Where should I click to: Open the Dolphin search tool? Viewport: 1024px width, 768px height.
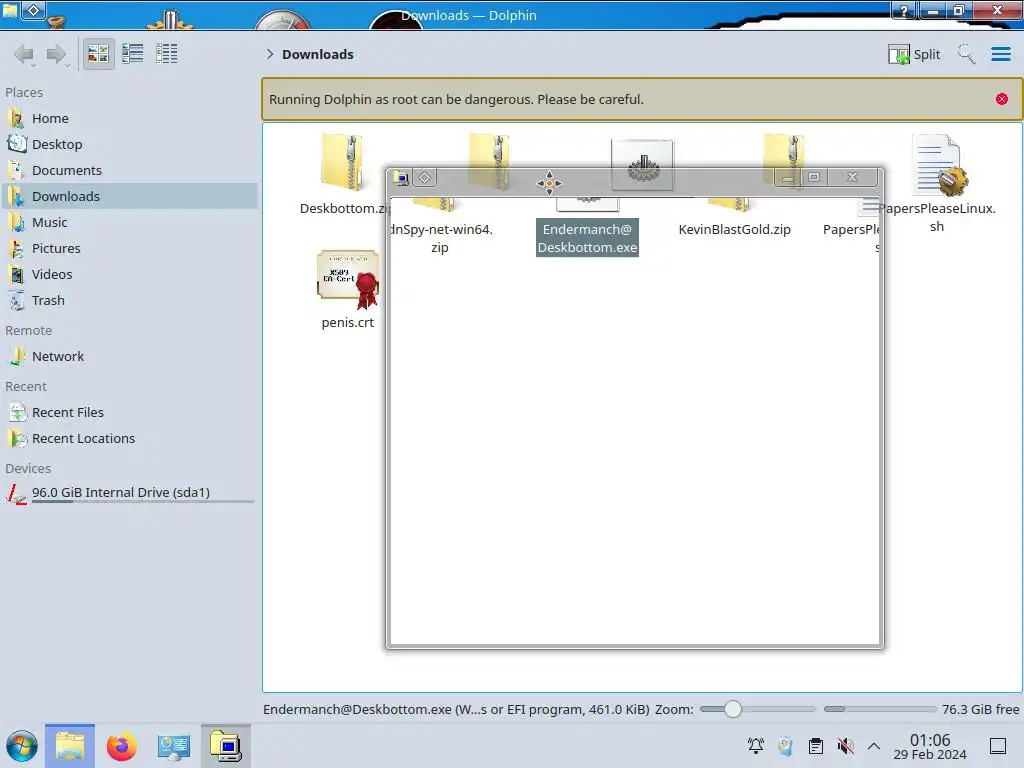[x=967, y=54]
